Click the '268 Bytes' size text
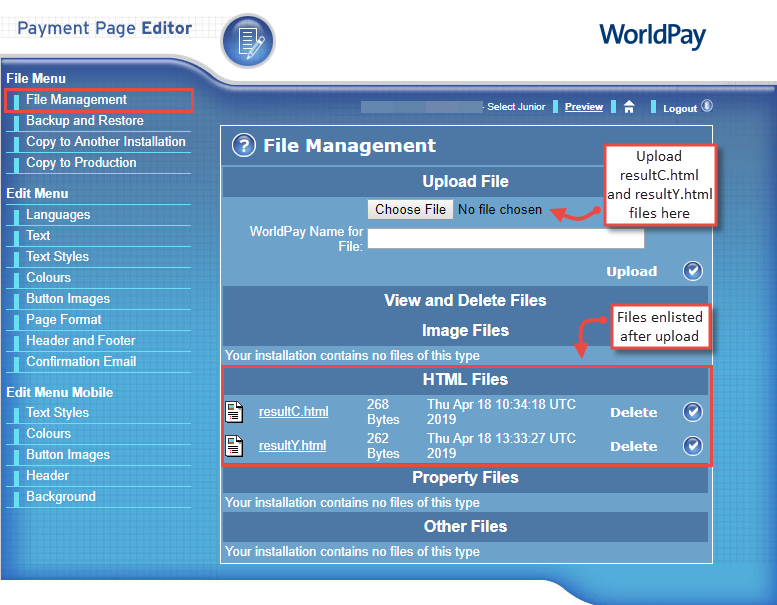The image size is (777, 605). click(x=383, y=412)
